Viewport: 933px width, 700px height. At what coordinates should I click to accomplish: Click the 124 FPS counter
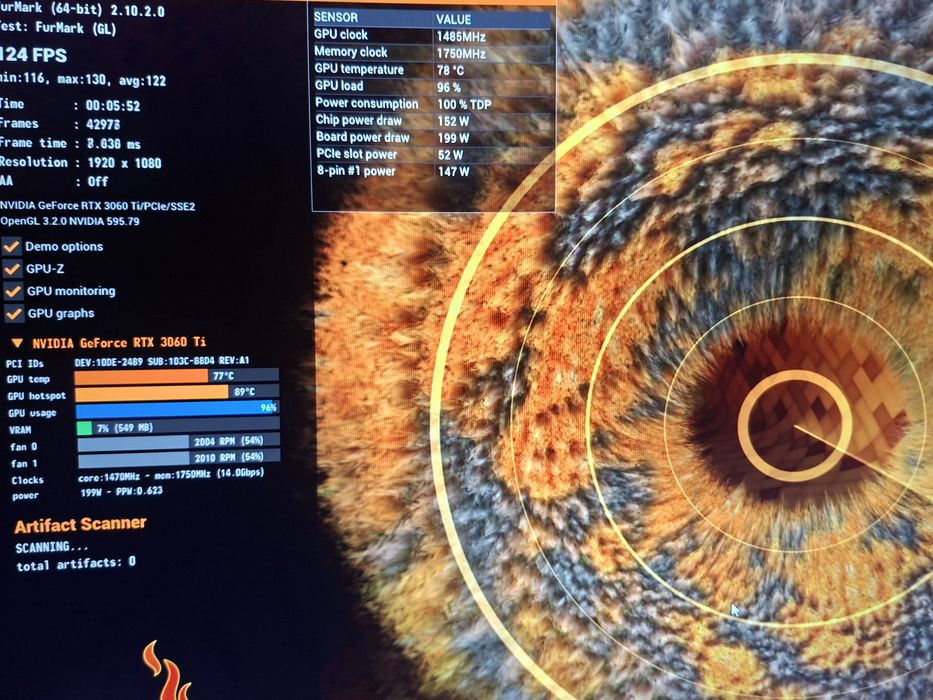pyautogui.click(x=33, y=55)
